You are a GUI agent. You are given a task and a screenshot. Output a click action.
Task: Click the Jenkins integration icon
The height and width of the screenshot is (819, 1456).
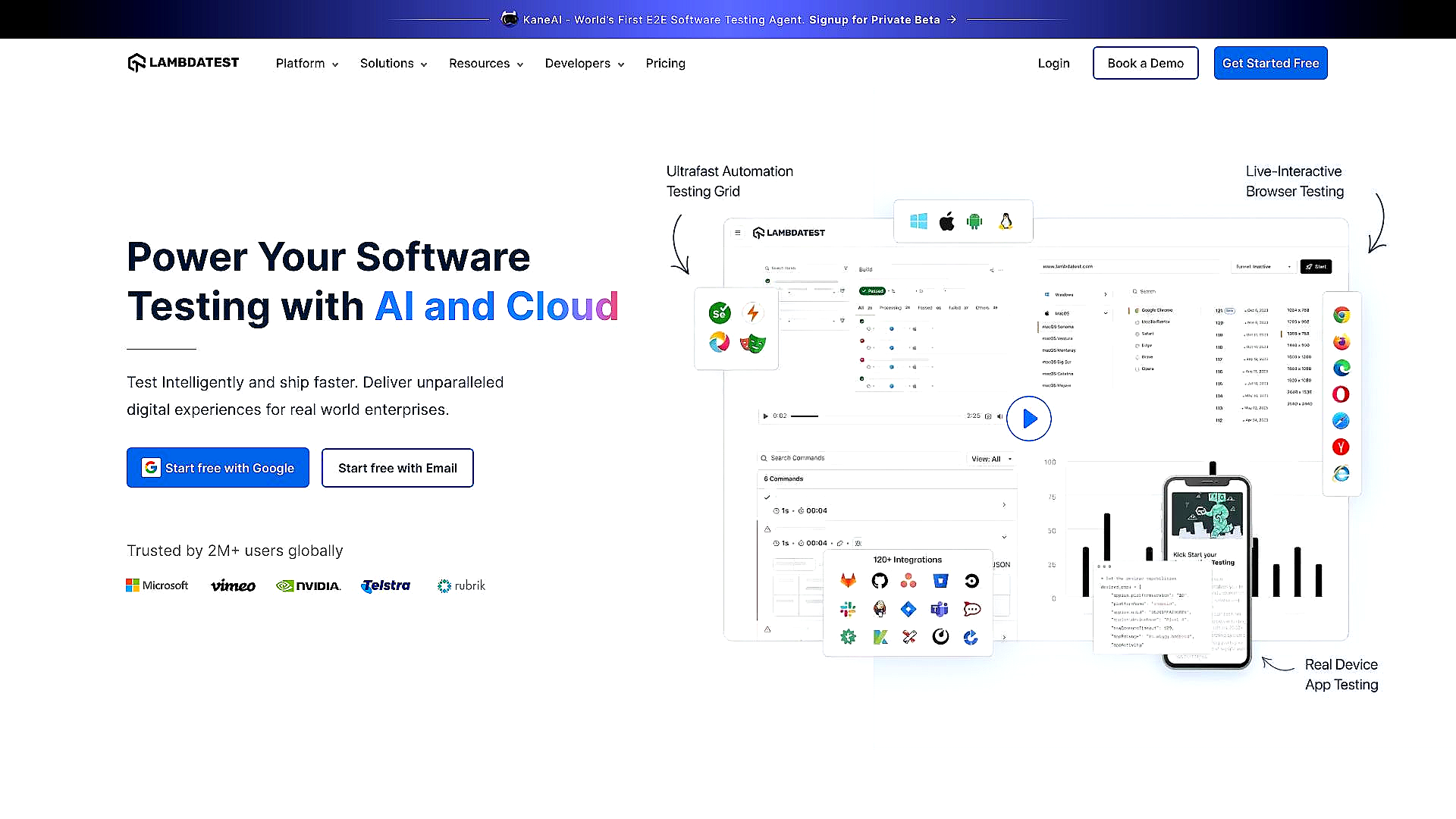pyautogui.click(x=880, y=609)
